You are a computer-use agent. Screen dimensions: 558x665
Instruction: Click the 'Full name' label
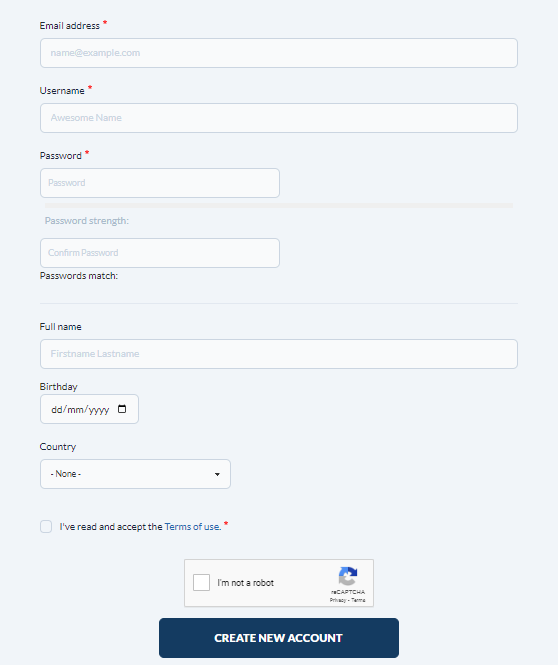pos(61,327)
